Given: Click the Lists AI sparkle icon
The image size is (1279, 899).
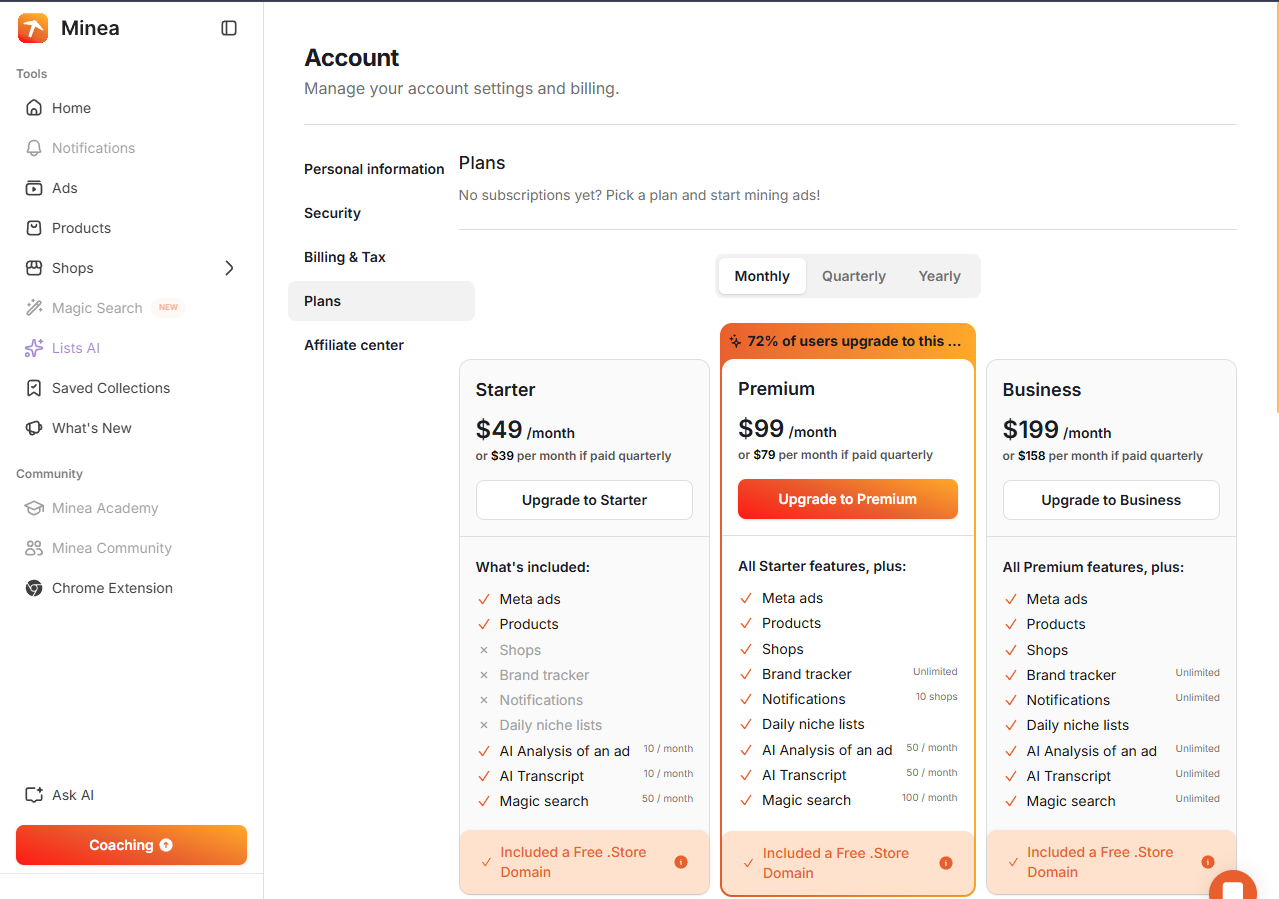Looking at the screenshot, I should pyautogui.click(x=34, y=348).
